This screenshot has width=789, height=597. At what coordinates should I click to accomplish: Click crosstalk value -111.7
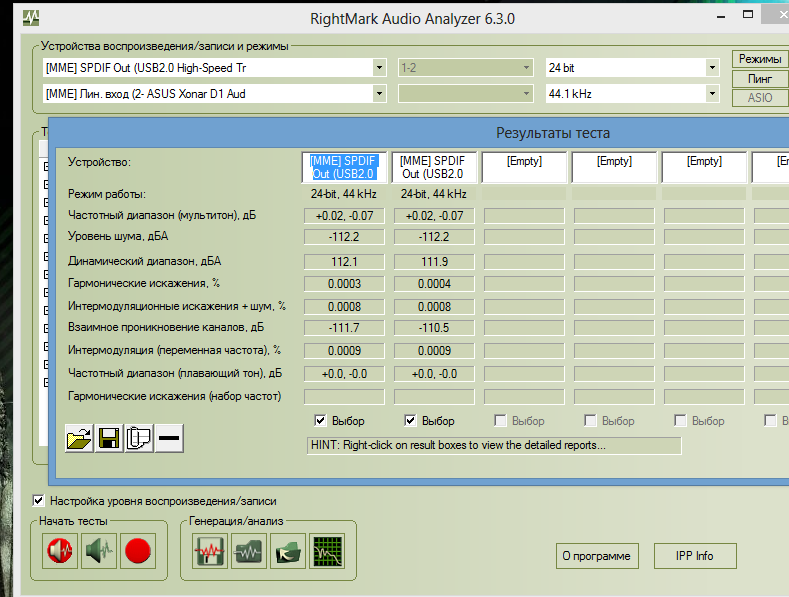pos(344,328)
